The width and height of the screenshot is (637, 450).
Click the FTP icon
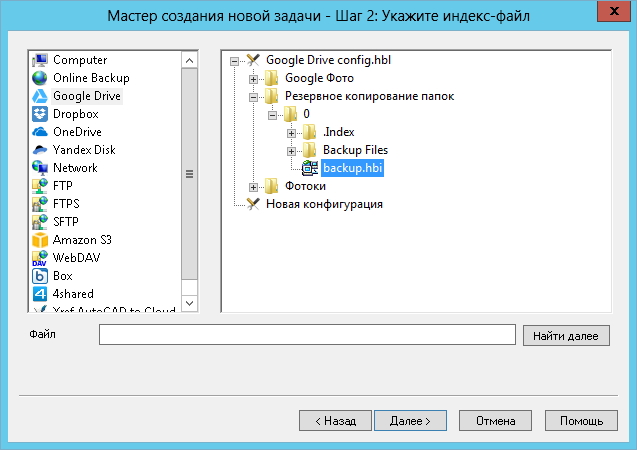[x=40, y=186]
